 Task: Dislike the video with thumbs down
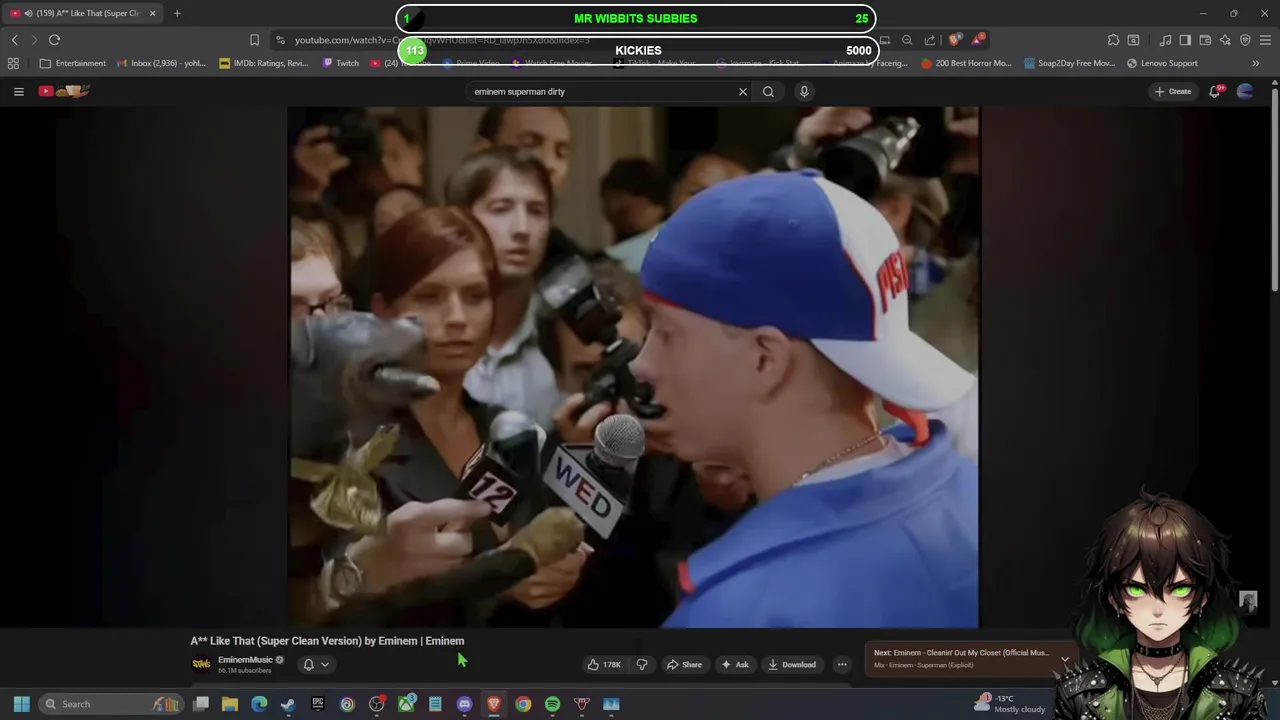point(642,664)
